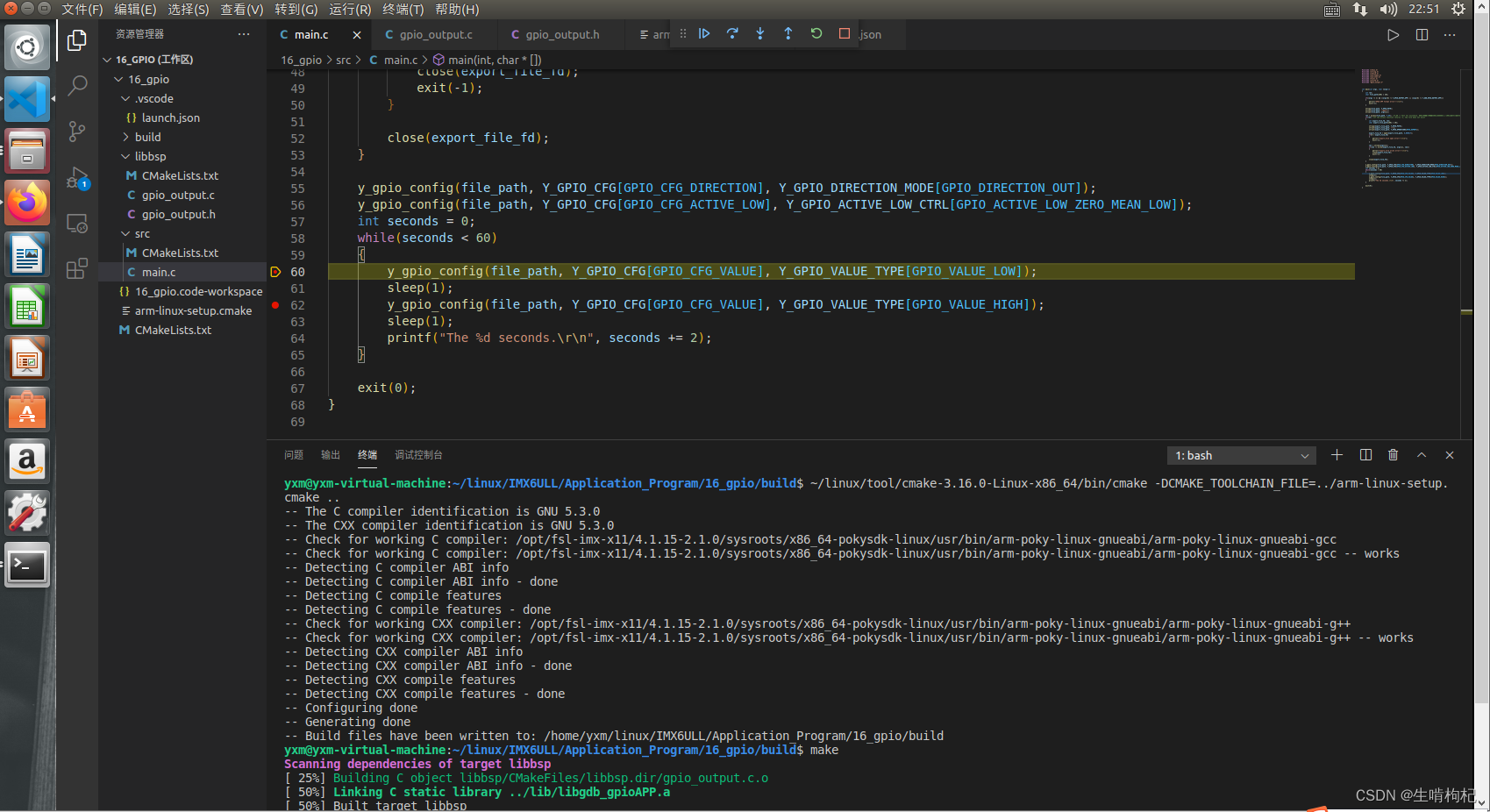Switch to the 问题 panel tab

pos(294,455)
